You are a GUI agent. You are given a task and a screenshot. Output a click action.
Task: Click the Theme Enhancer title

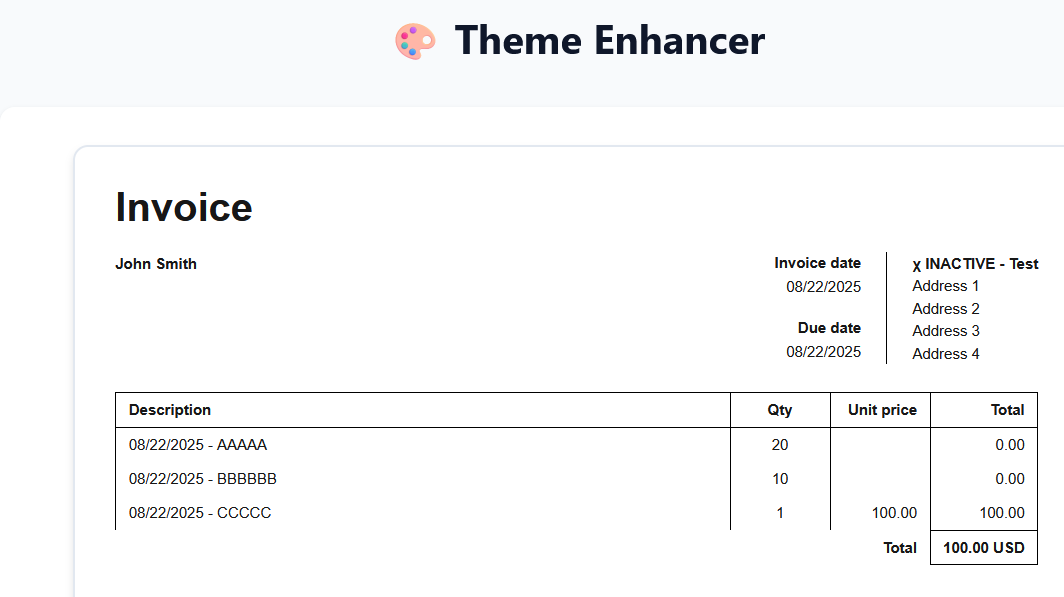click(609, 41)
